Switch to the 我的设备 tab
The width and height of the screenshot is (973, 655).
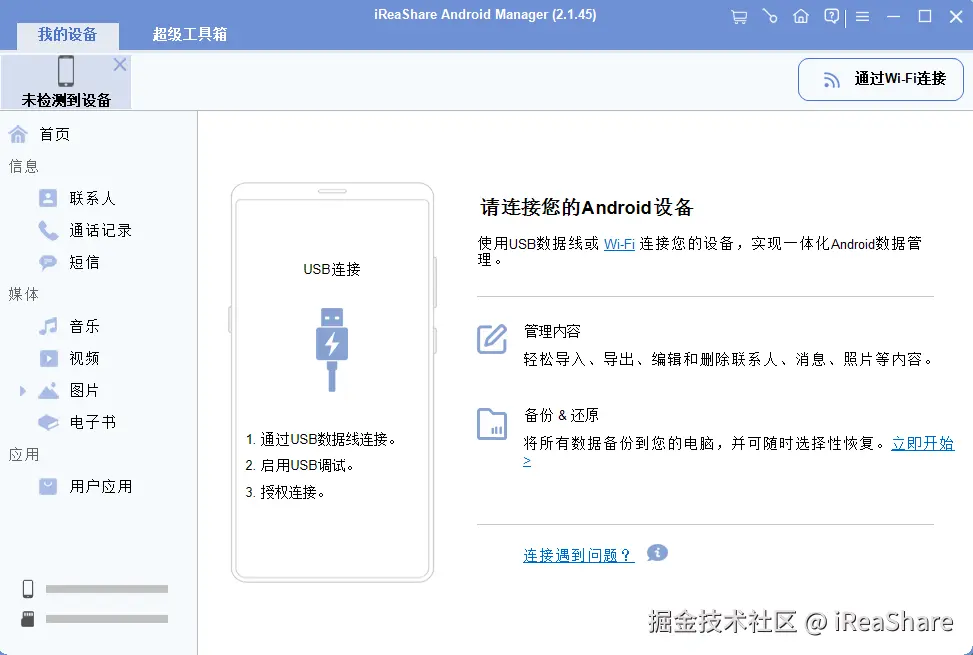pos(68,34)
